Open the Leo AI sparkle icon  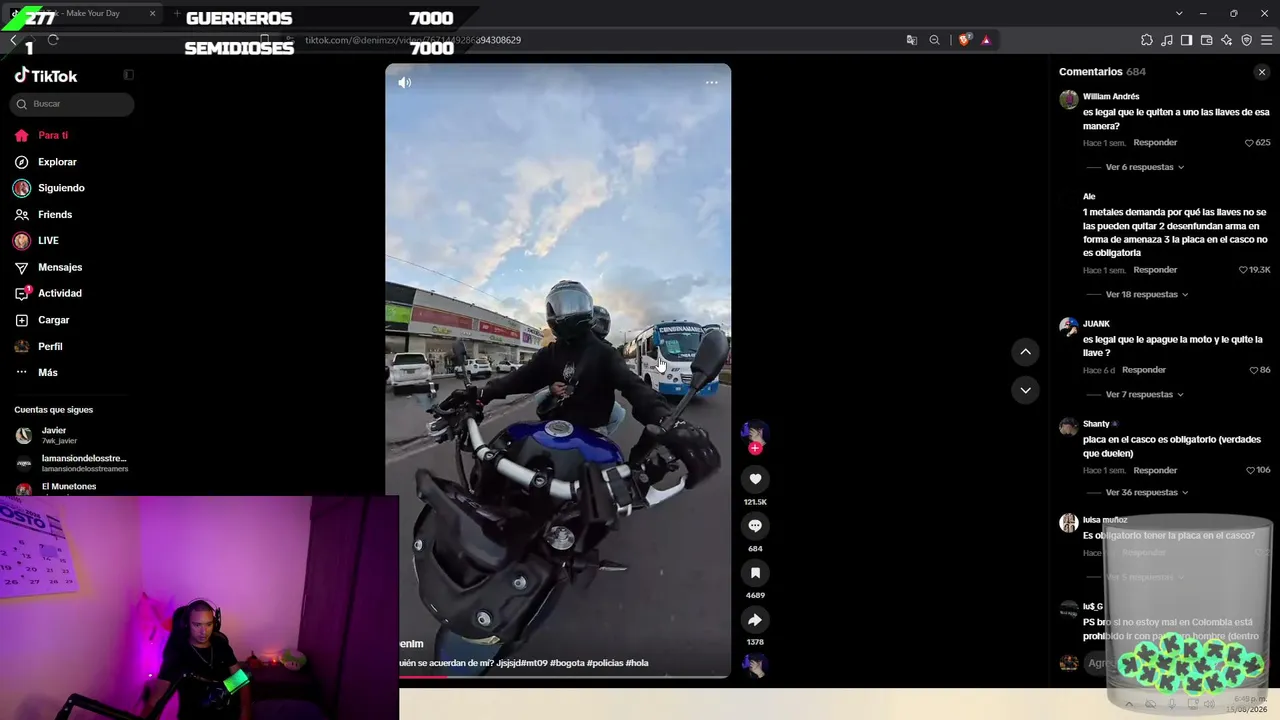coord(1226,40)
